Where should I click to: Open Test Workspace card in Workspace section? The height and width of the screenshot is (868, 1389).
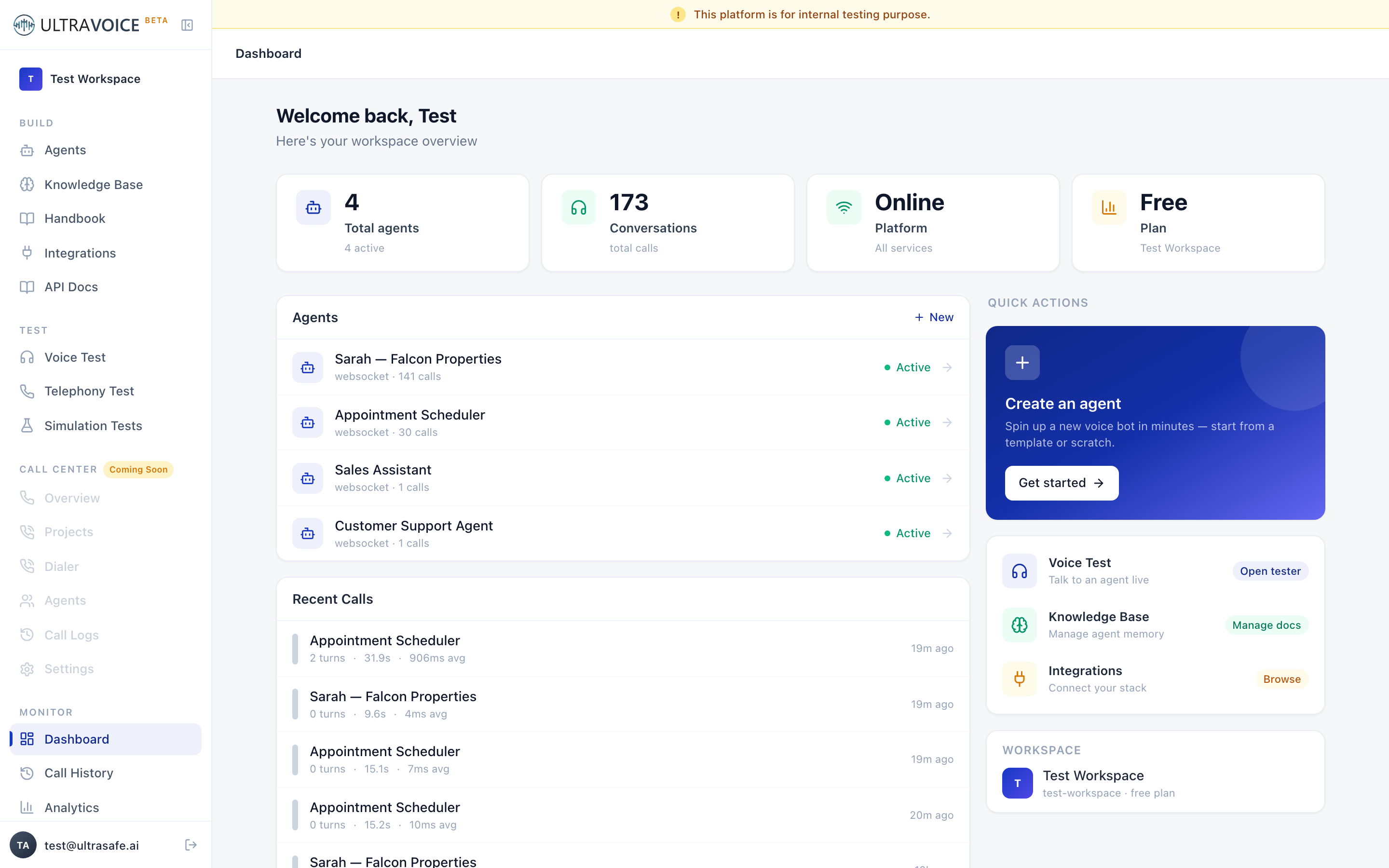[1155, 783]
